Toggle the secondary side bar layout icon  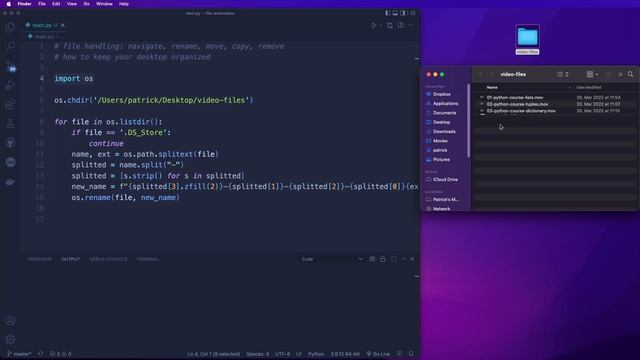click(403, 13)
